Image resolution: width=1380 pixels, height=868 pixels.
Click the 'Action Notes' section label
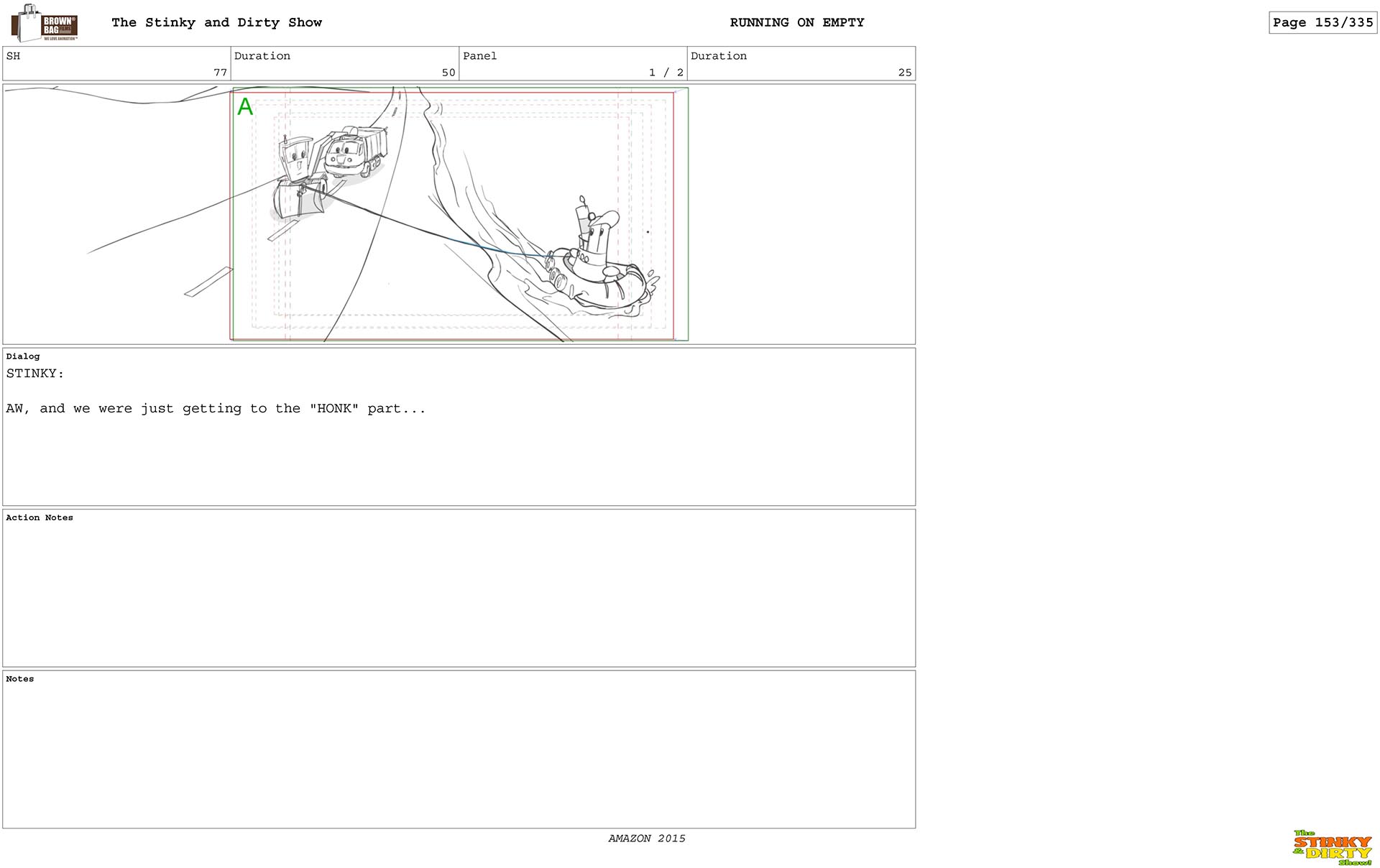[x=40, y=517]
